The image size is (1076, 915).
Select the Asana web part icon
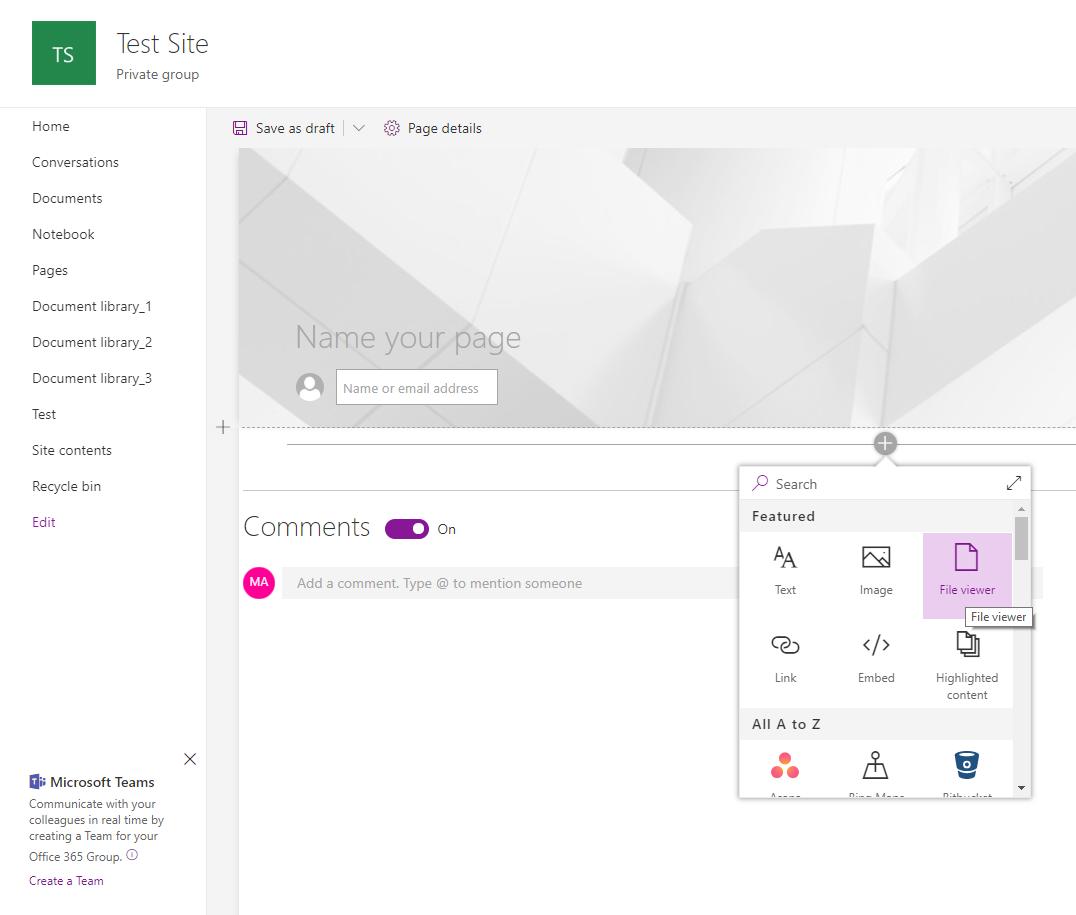785,765
